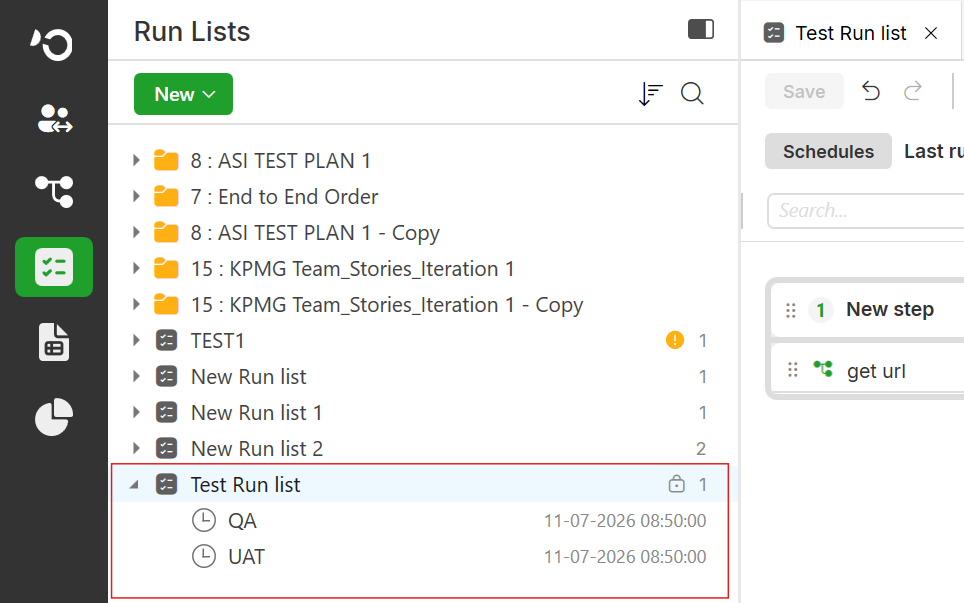Collapse the Test Run list item
The image size is (964, 603).
pyautogui.click(x=135, y=485)
